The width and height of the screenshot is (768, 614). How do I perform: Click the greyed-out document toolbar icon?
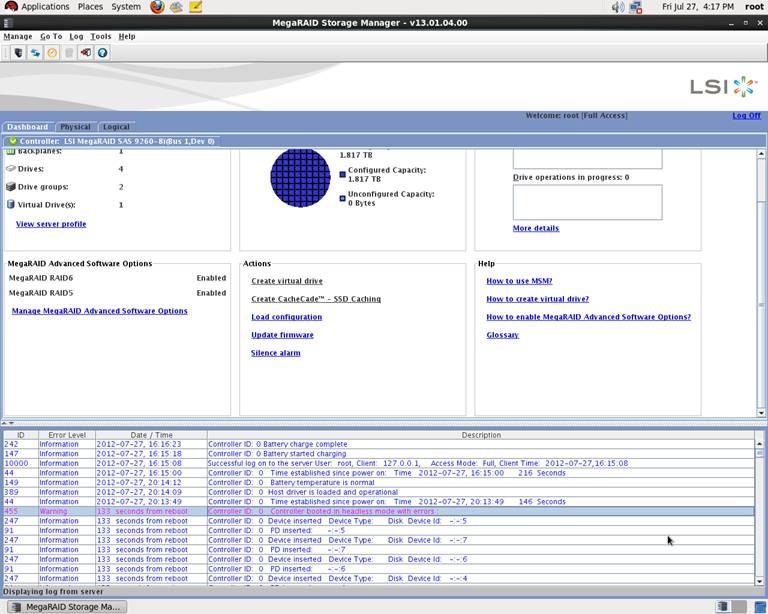click(x=69, y=52)
